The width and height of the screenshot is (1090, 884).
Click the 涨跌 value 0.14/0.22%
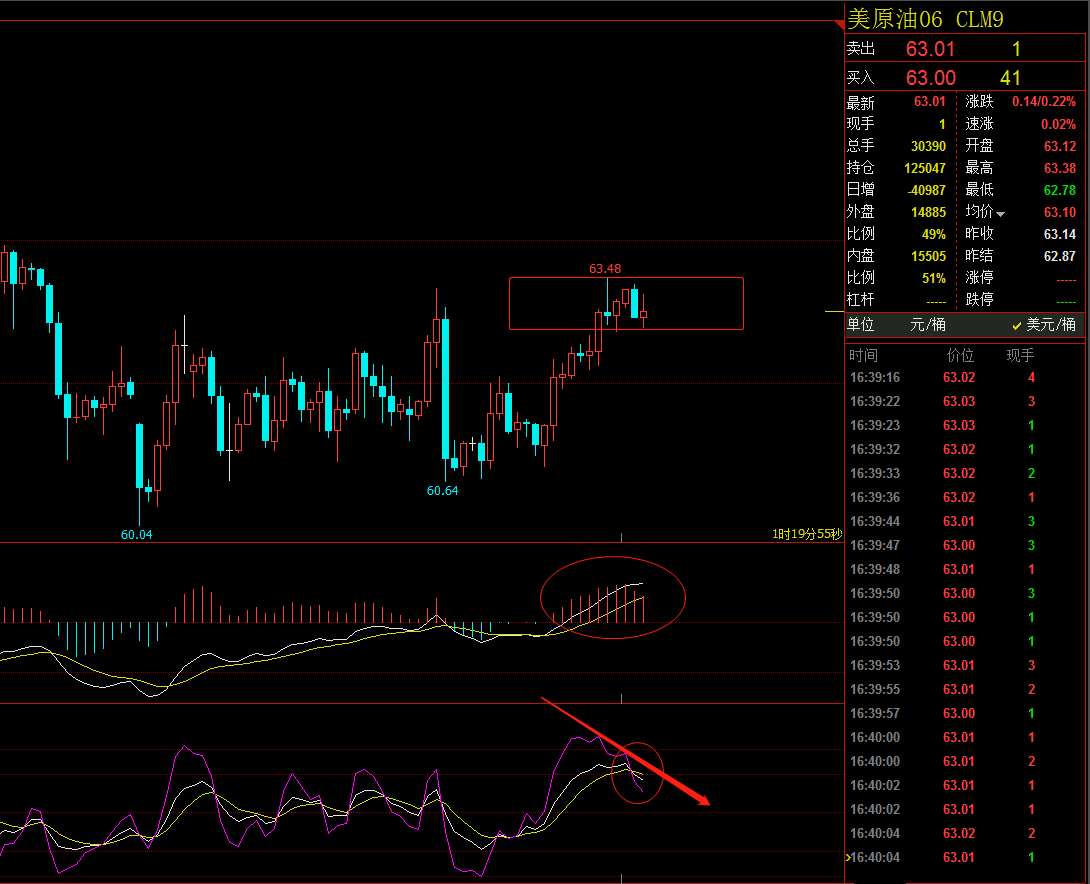(x=1043, y=101)
